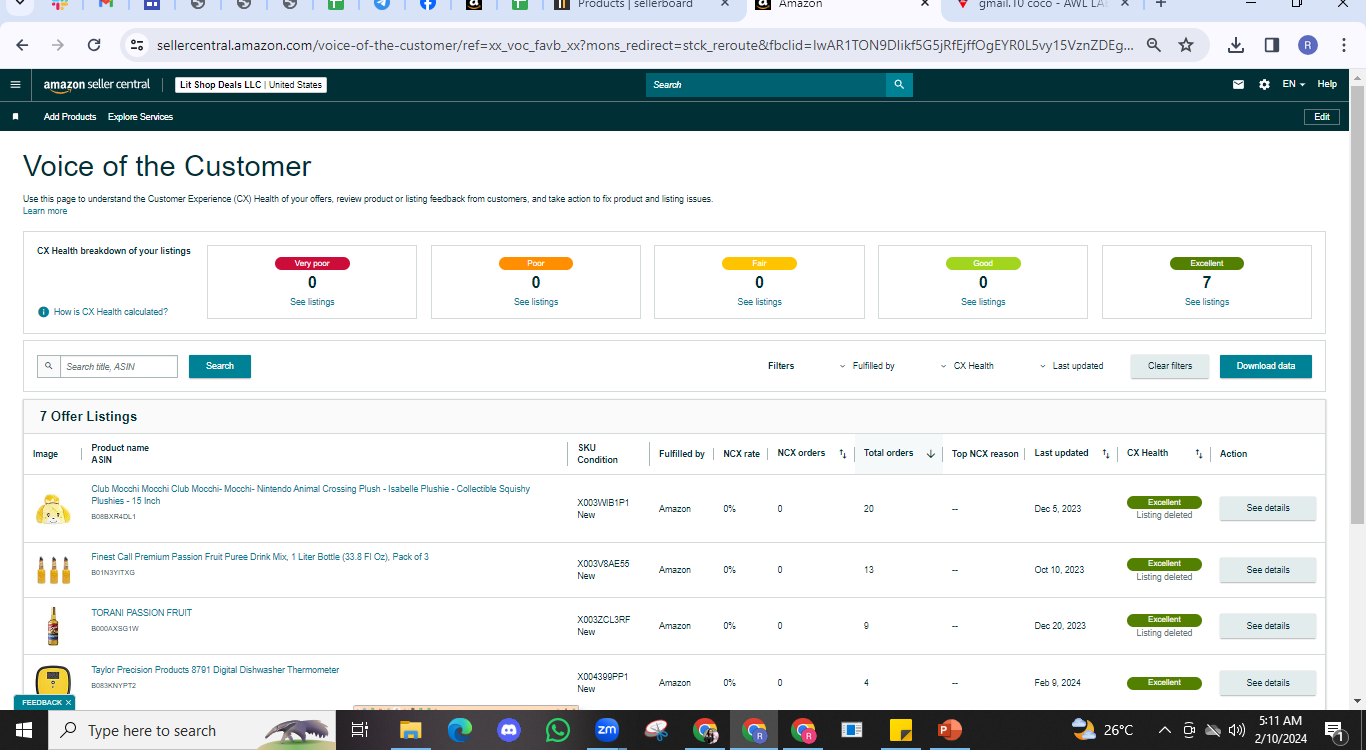1366x750 pixels.
Task: Click See details for Taylor Thermometer row
Action: (x=1268, y=683)
